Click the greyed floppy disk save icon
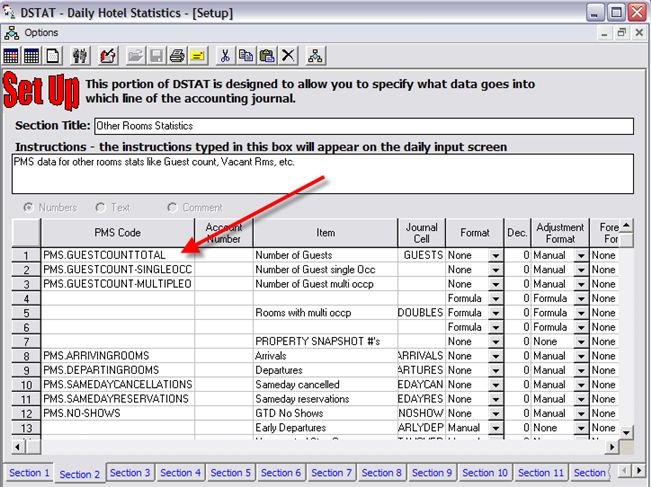 click(x=156, y=56)
